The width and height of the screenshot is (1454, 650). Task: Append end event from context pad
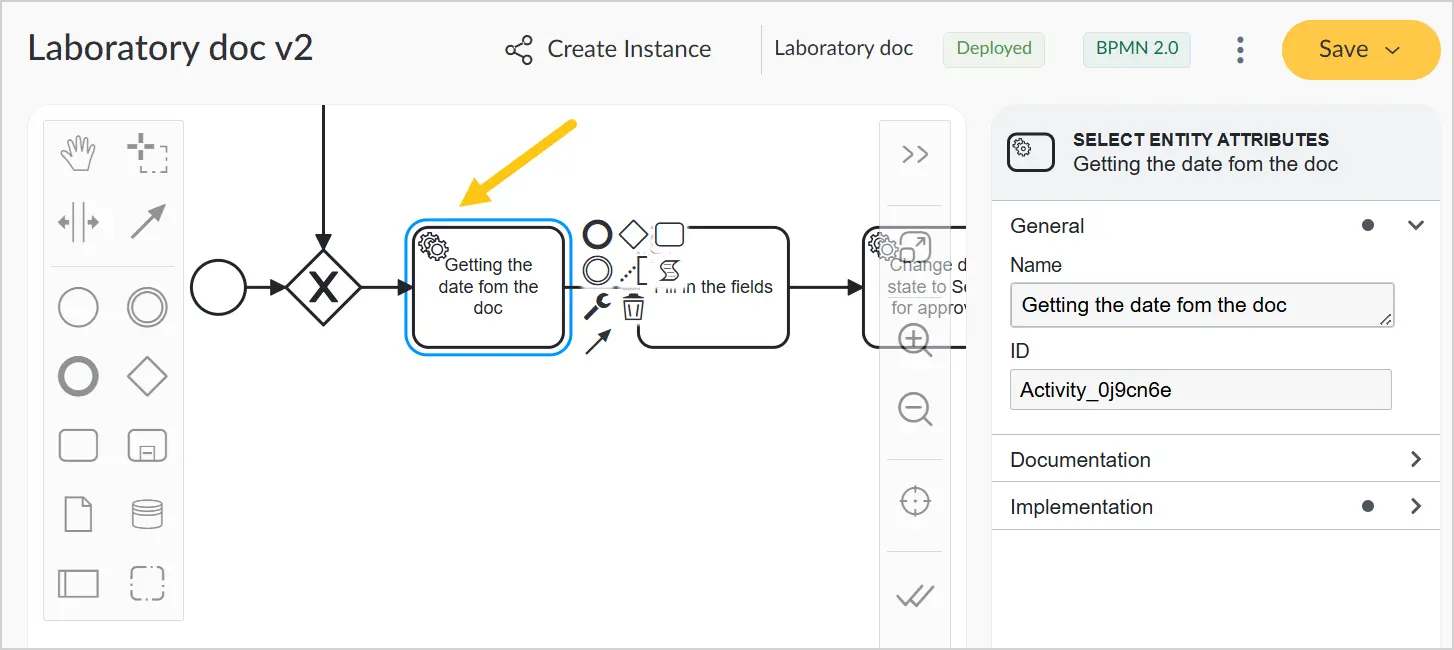(597, 235)
